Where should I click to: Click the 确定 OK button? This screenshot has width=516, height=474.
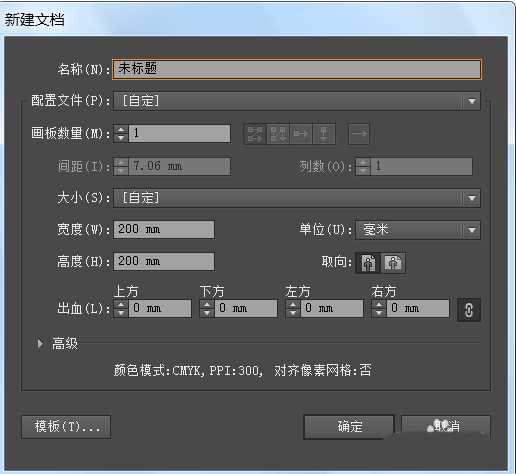tap(349, 426)
